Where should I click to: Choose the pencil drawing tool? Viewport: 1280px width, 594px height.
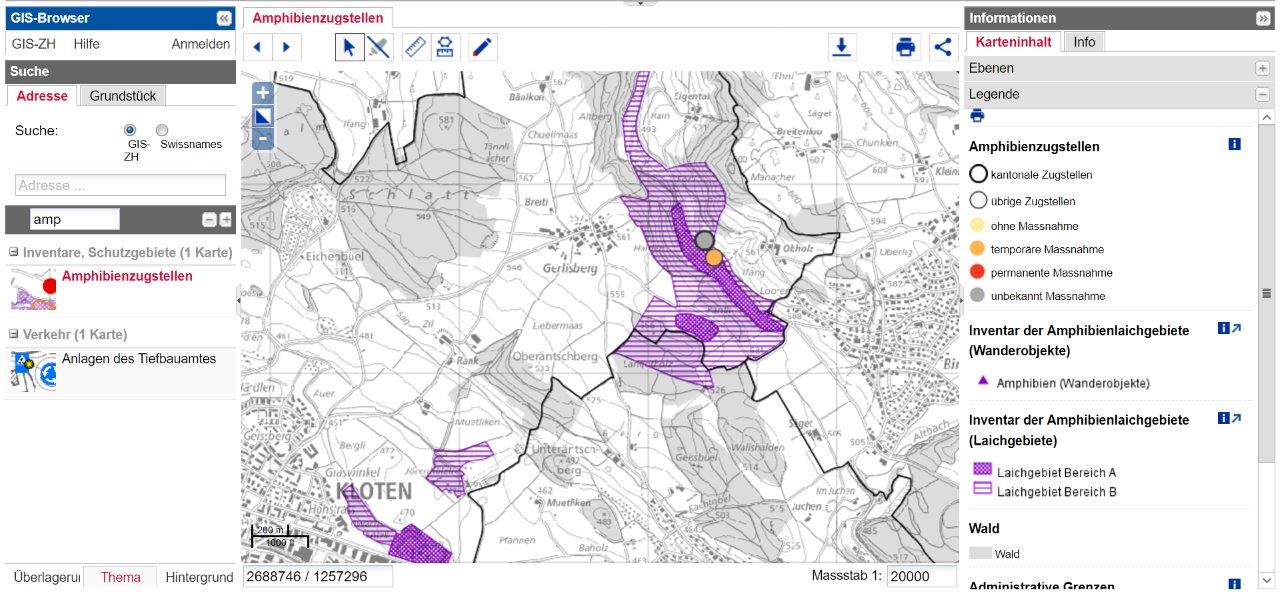pos(483,47)
